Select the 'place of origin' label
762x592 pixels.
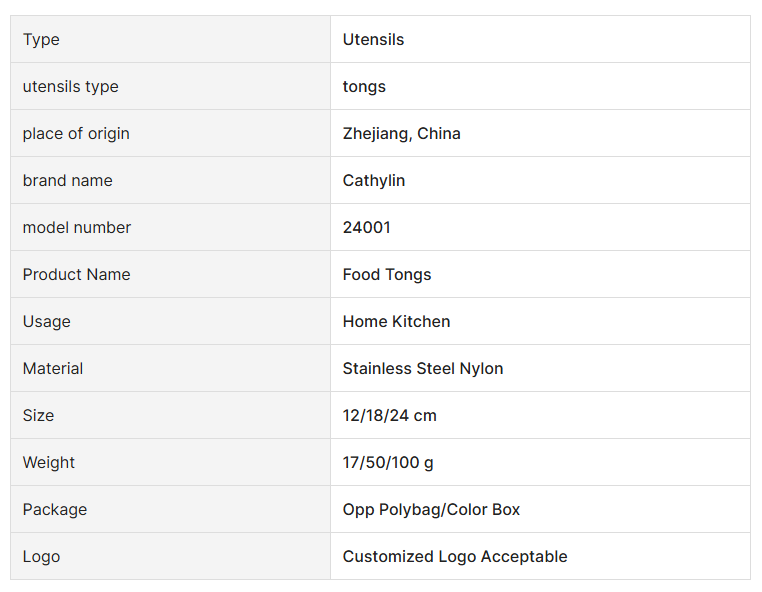pyautogui.click(x=76, y=134)
